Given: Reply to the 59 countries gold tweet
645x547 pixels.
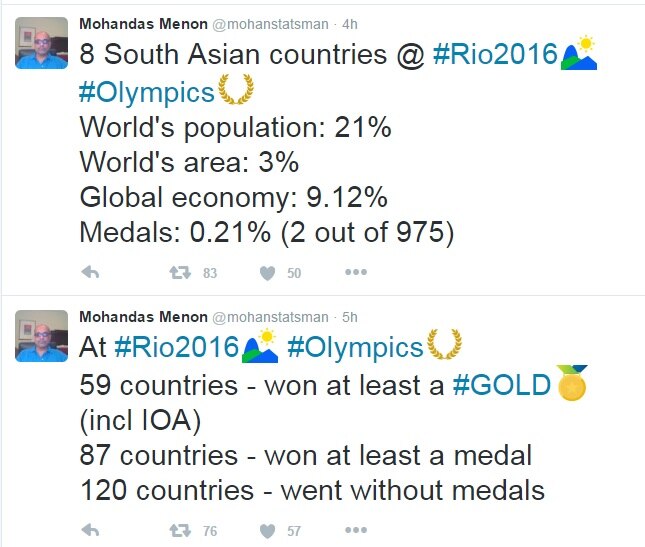Looking at the screenshot, I should [x=90, y=530].
